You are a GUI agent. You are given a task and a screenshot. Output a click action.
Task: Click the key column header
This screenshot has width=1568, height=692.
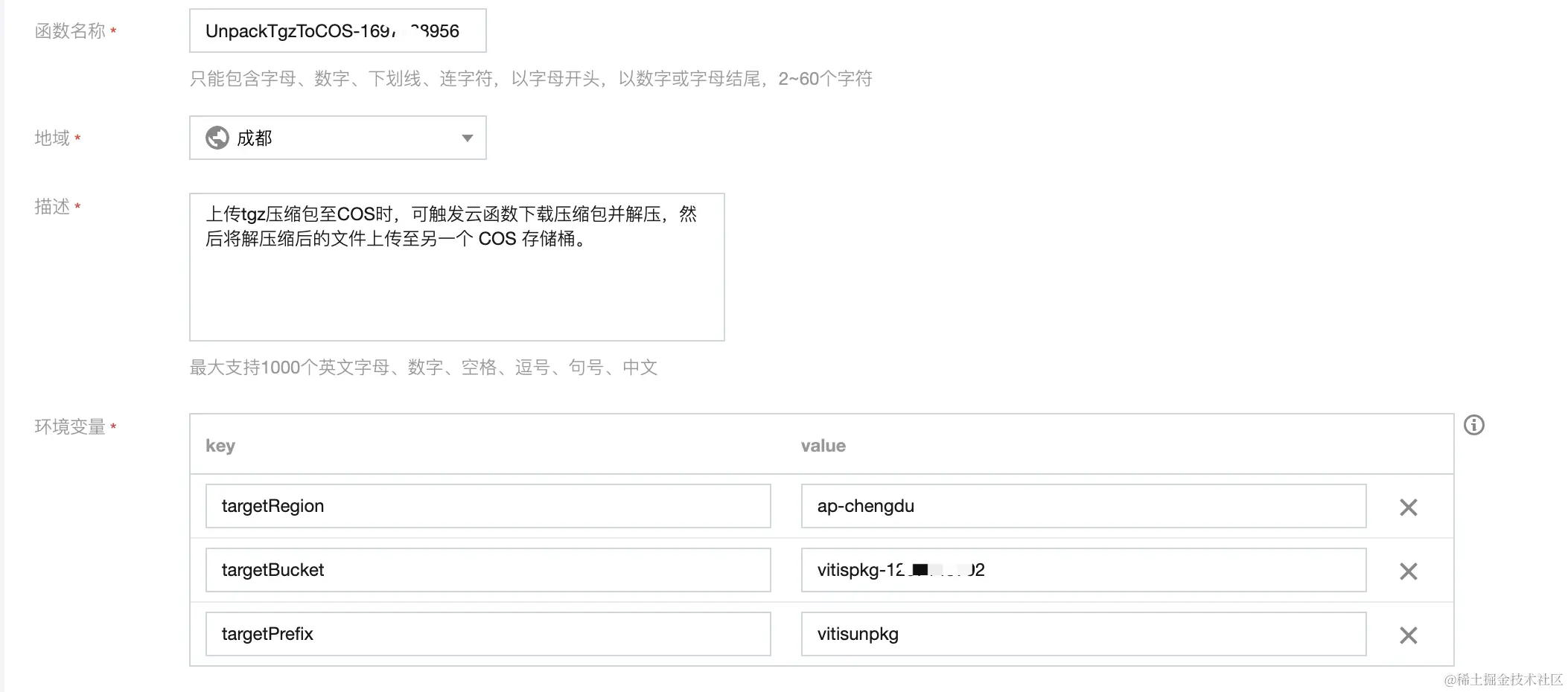coord(220,446)
